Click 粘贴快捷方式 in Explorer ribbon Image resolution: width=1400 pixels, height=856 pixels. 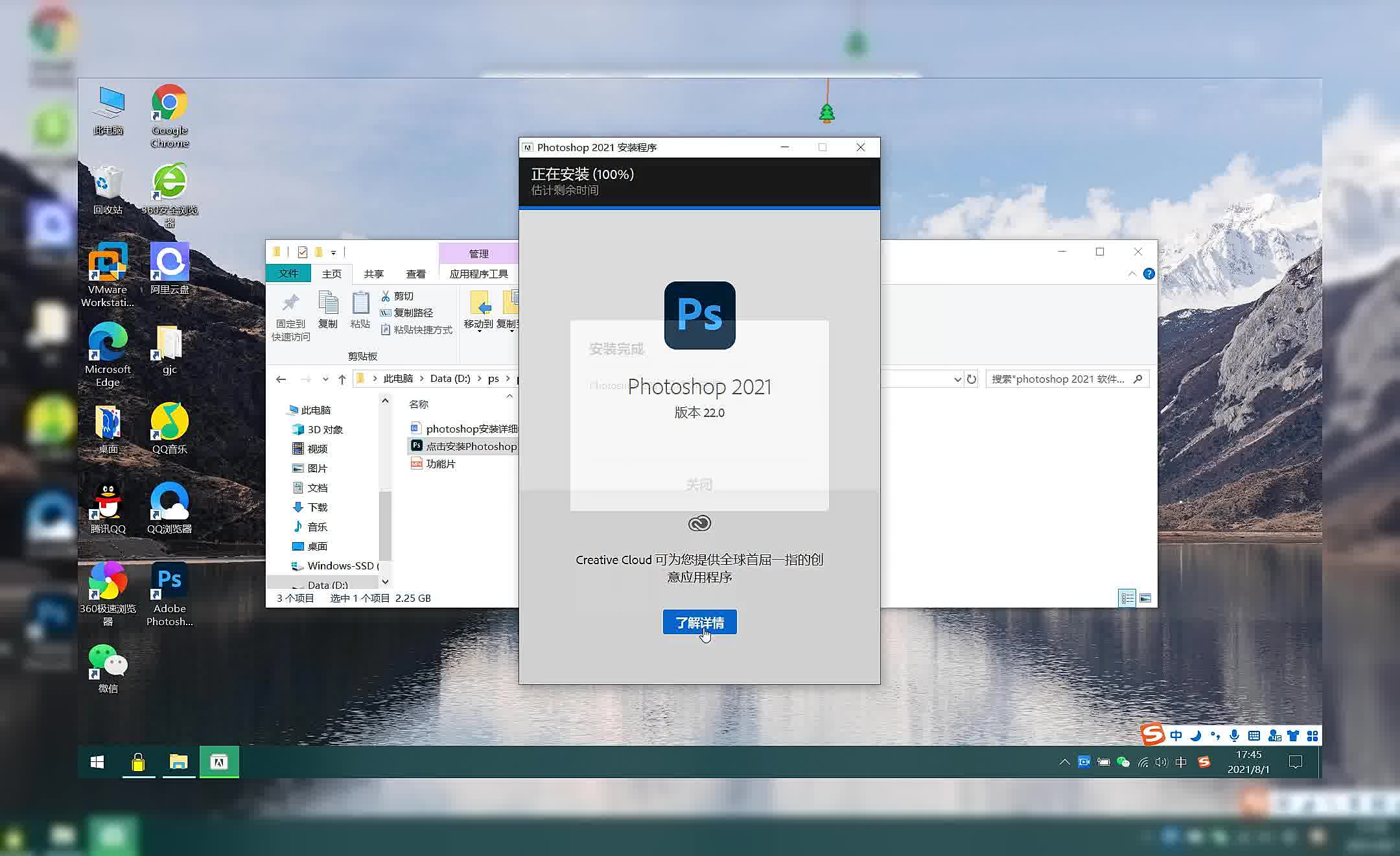pos(416,329)
